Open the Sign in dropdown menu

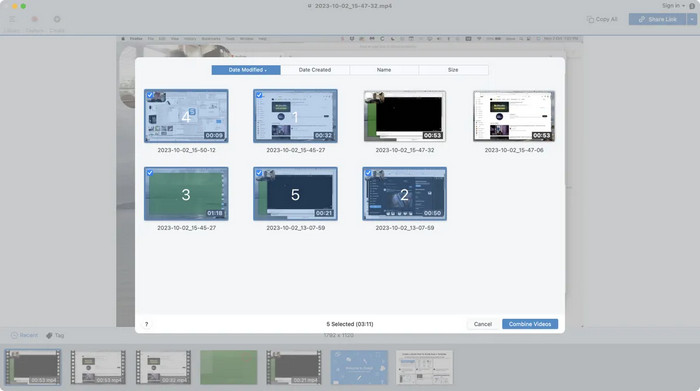tap(673, 6)
